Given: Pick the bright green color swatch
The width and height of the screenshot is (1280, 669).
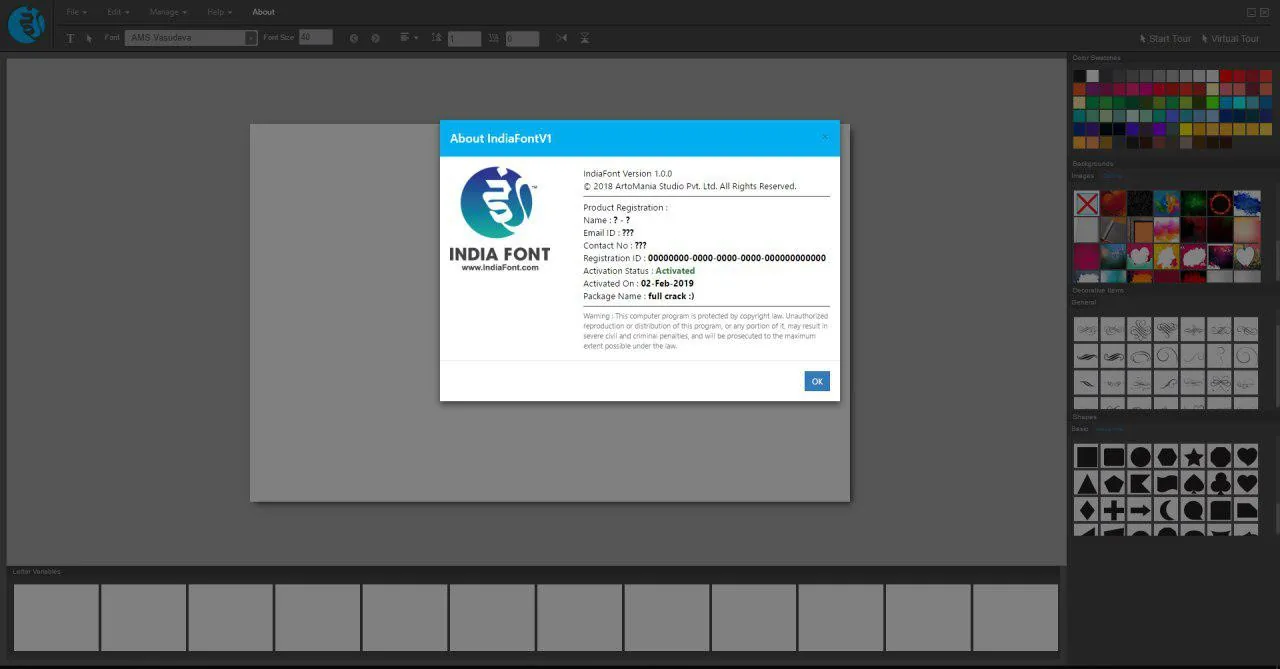Looking at the screenshot, I should coord(1212,102).
